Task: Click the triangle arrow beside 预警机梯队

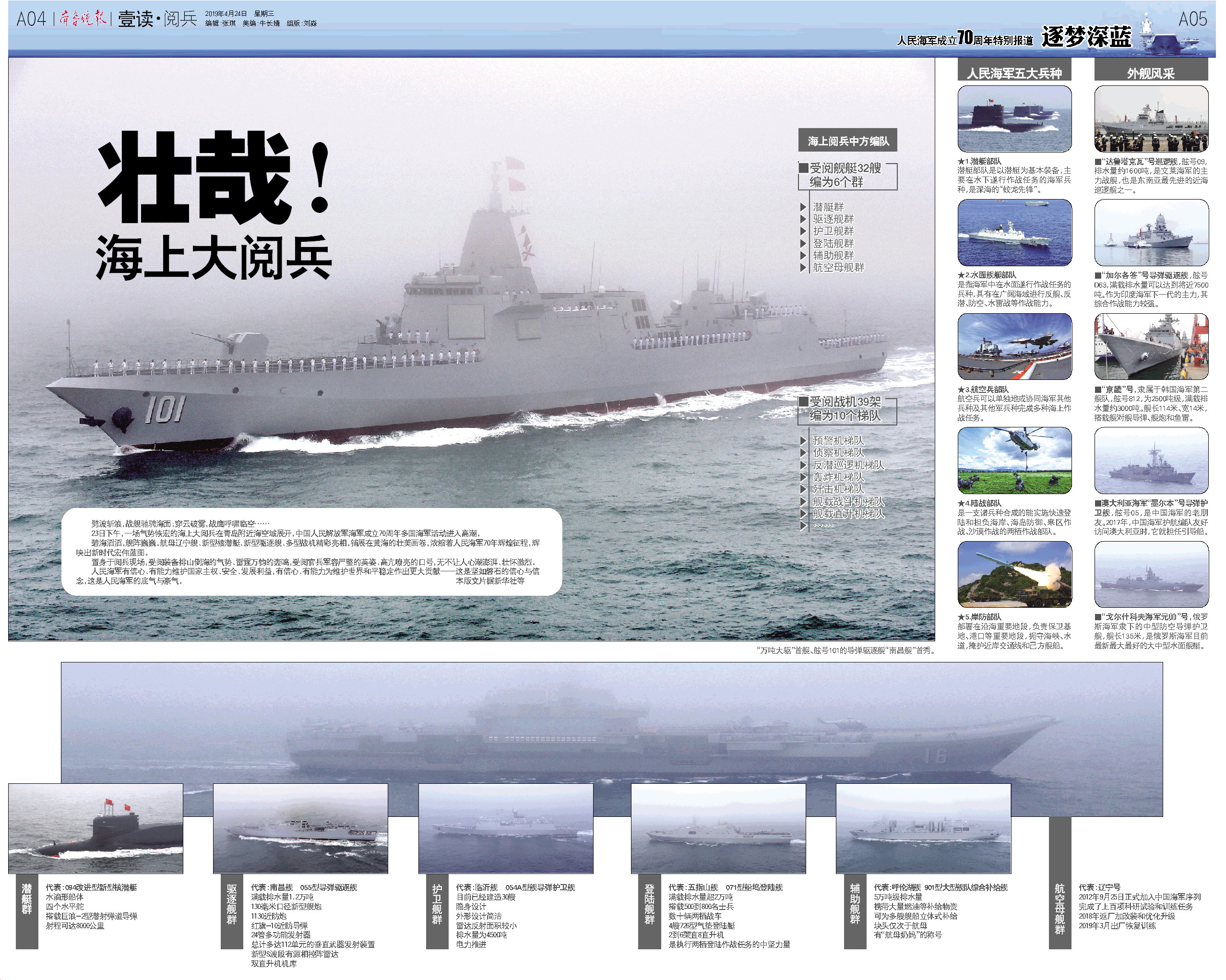Action: [803, 440]
